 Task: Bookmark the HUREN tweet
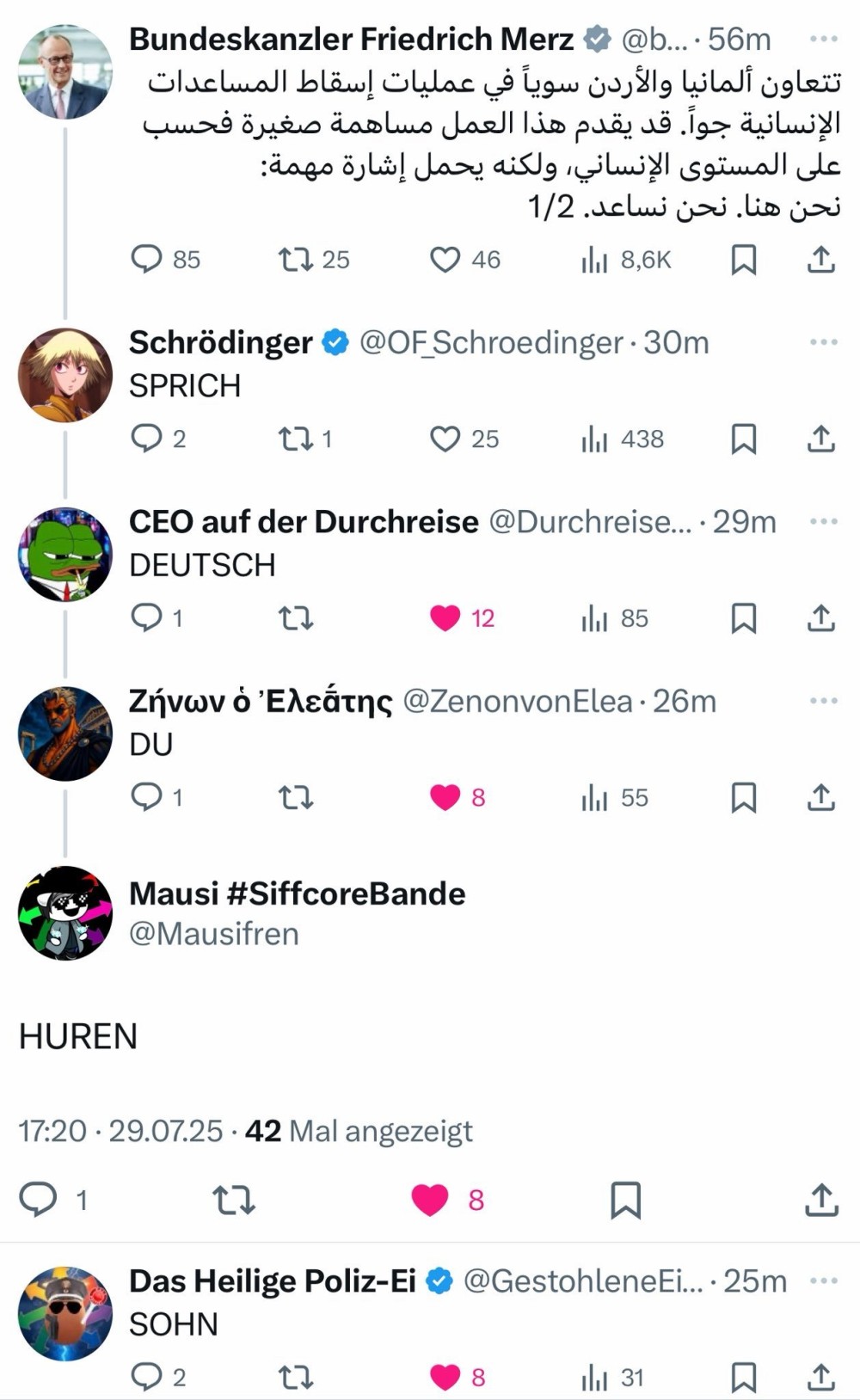coord(625,1200)
